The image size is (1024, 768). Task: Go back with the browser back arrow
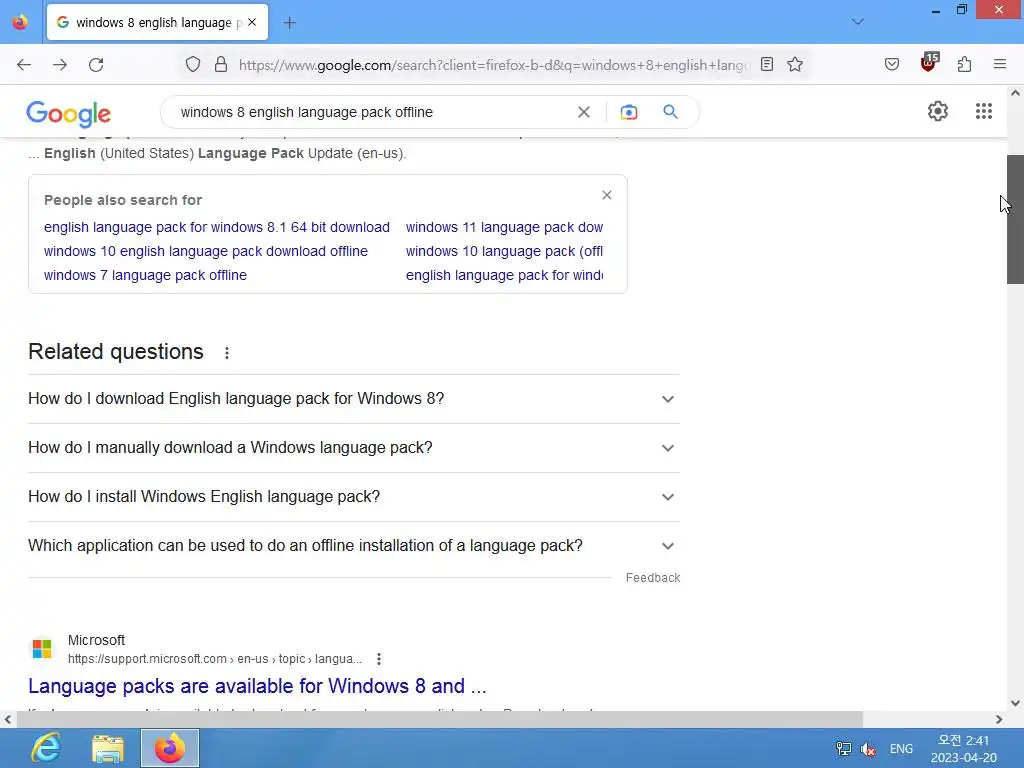tap(24, 65)
